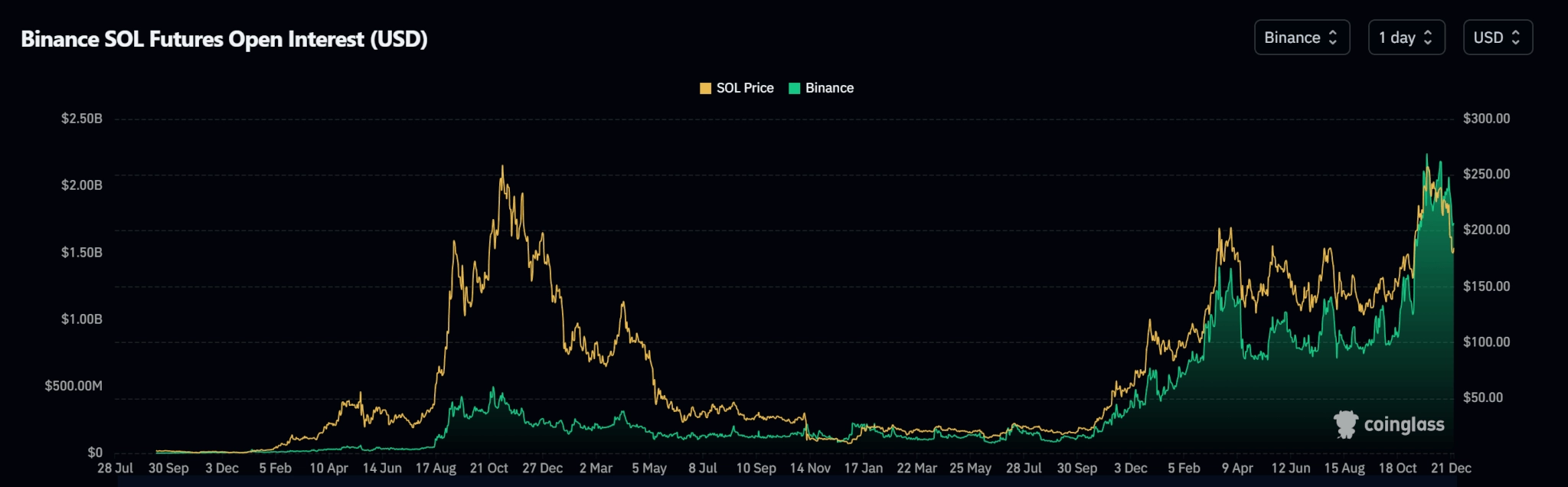The width and height of the screenshot is (1568, 487).
Task: Click the chart title Binance SOL Futures Open Interest
Action: (x=224, y=39)
